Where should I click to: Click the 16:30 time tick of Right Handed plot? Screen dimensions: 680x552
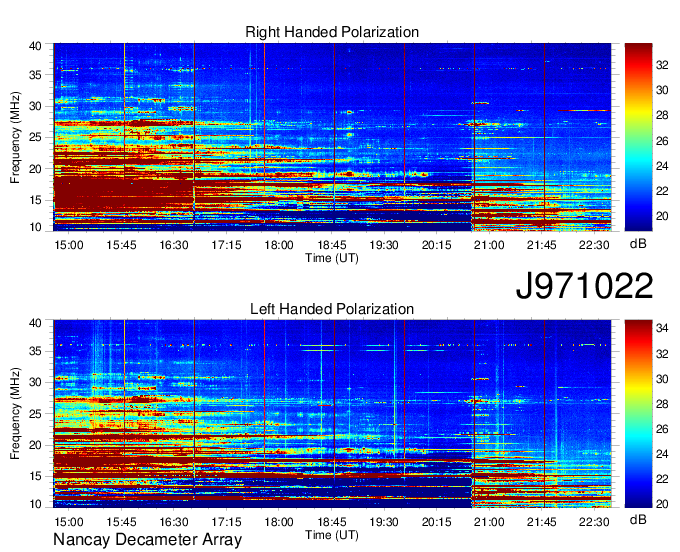[x=174, y=245]
